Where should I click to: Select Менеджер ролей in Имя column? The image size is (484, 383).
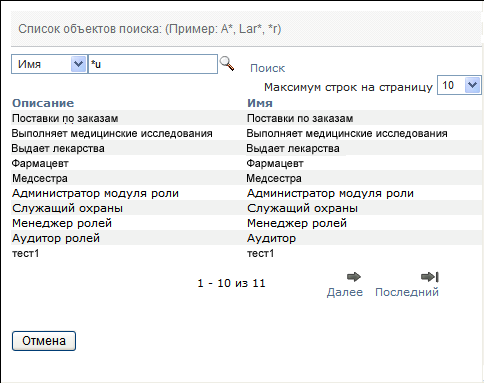(297, 223)
